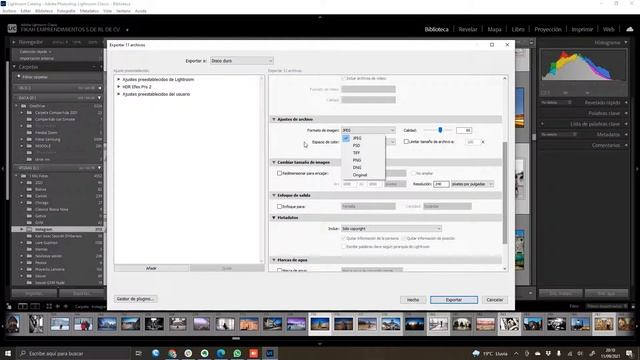Collapse Cambiar tamaño de imagen section

coord(274,162)
